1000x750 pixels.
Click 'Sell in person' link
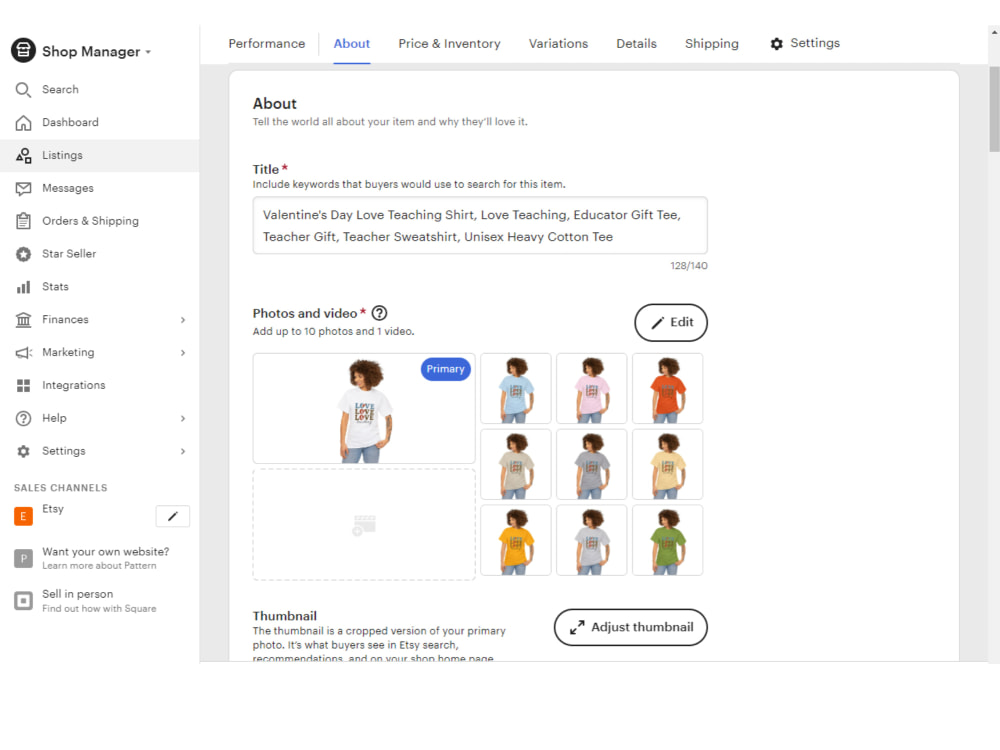click(77, 594)
